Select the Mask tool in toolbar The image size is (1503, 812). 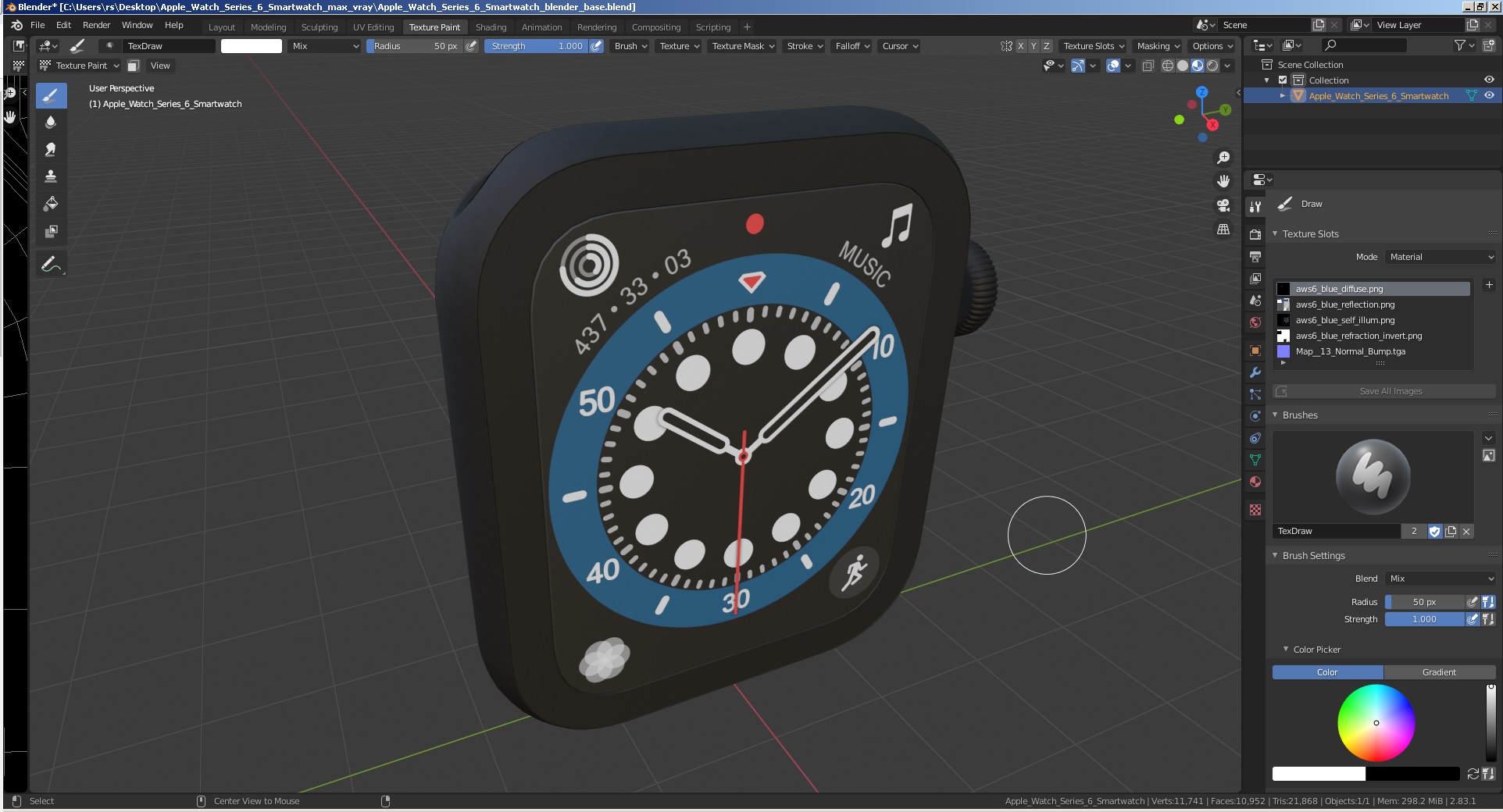pos(51,231)
